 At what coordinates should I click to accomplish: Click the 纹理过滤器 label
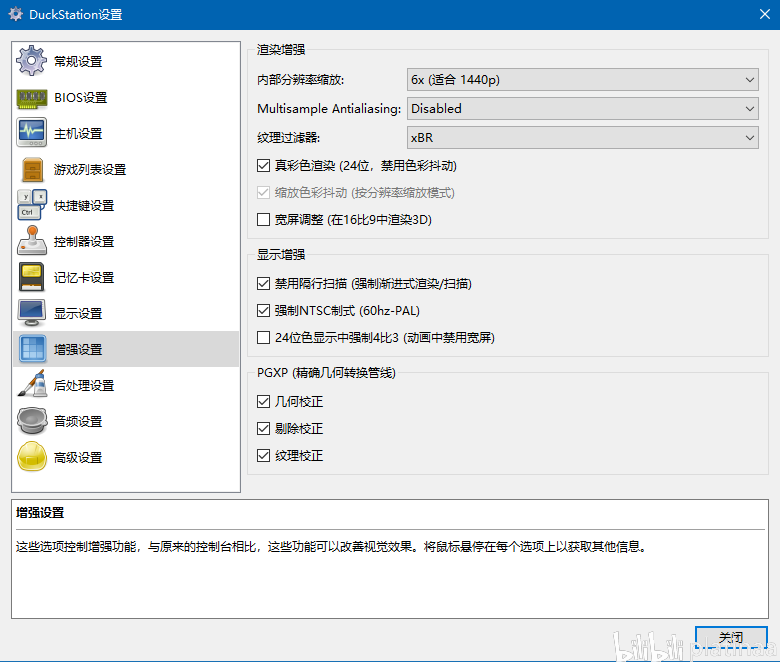pyautogui.click(x=288, y=137)
